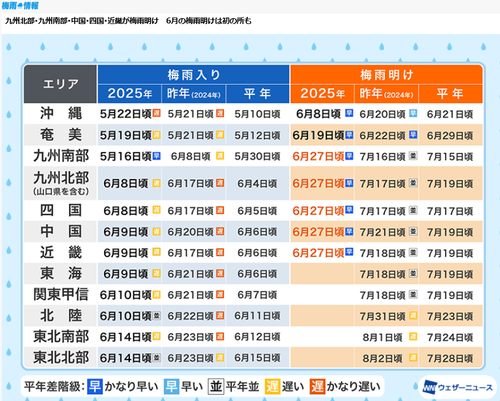Click the かなり早い dark blue legend icon
Image resolution: width=500 pixels, height=401 pixels.
(95, 386)
